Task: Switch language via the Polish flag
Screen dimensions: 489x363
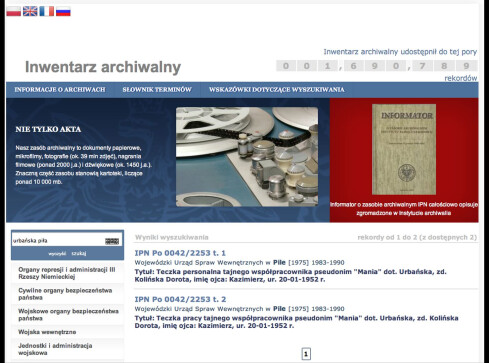Action: click(14, 11)
